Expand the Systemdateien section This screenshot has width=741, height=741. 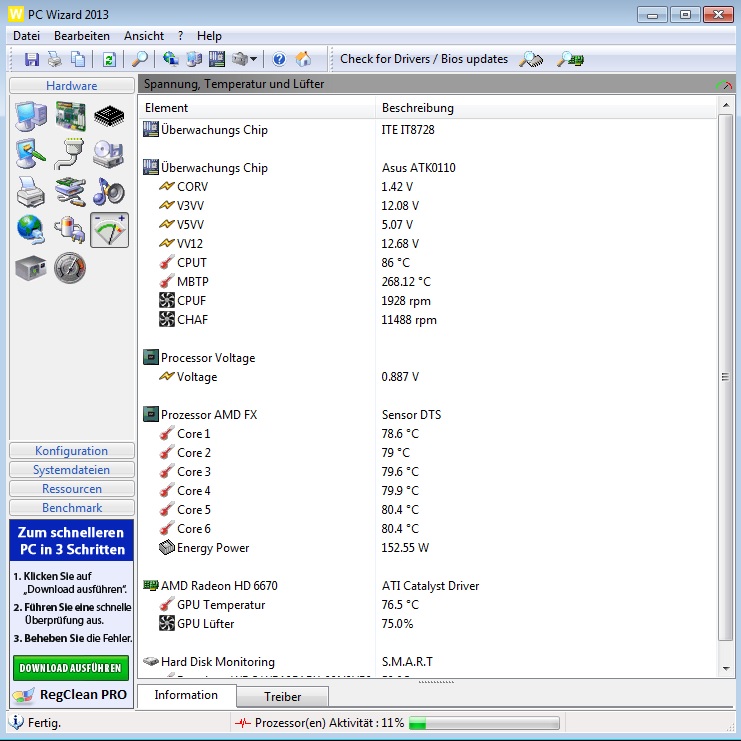point(72,470)
